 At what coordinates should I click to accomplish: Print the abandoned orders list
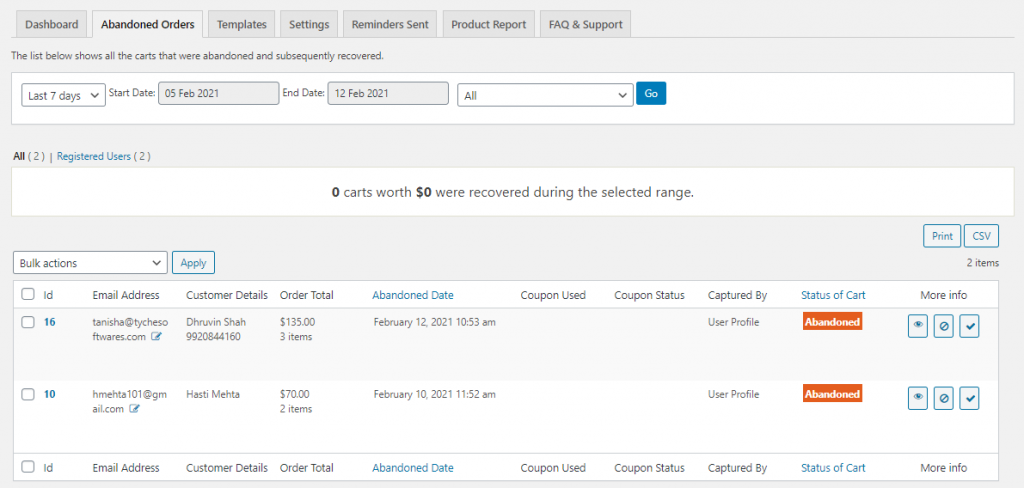point(942,236)
